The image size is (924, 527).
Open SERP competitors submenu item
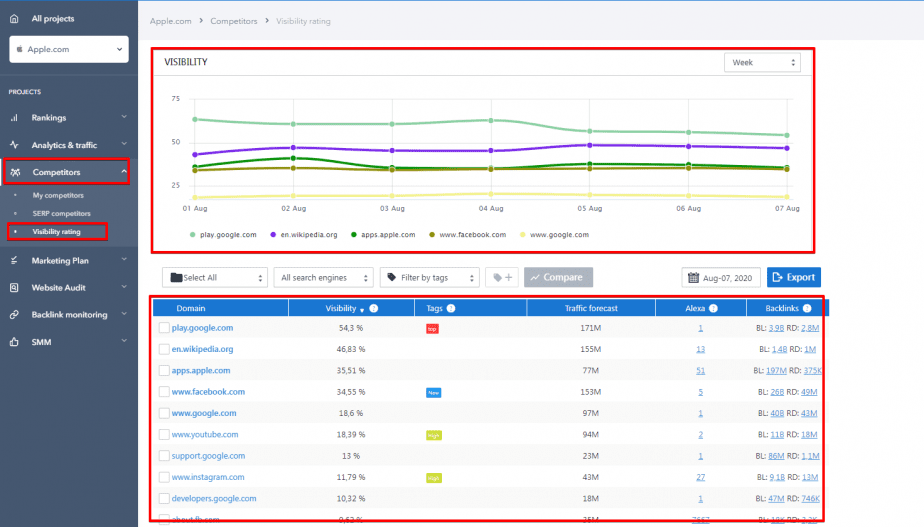(61, 213)
